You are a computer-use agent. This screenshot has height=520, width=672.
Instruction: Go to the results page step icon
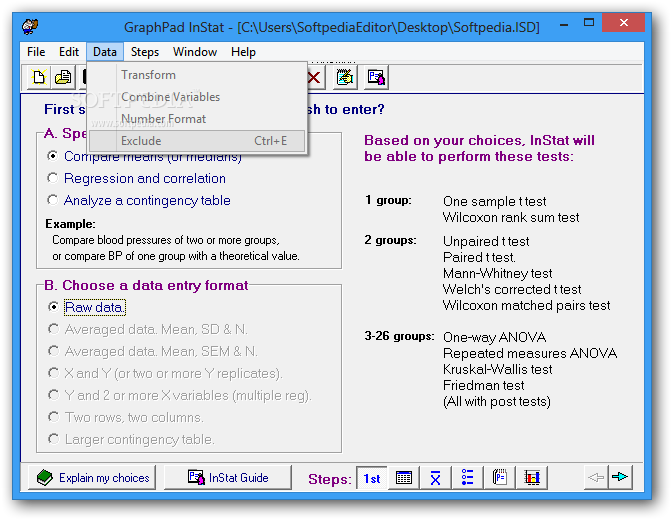click(x=499, y=477)
